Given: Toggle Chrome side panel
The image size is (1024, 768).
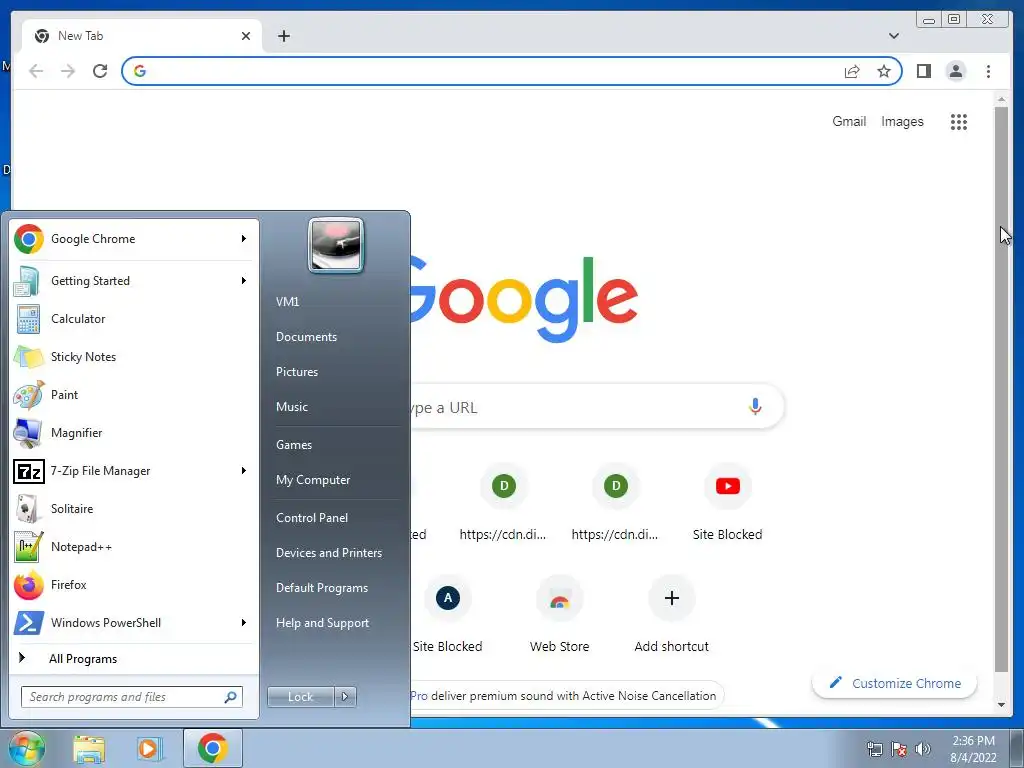Looking at the screenshot, I should (x=923, y=71).
